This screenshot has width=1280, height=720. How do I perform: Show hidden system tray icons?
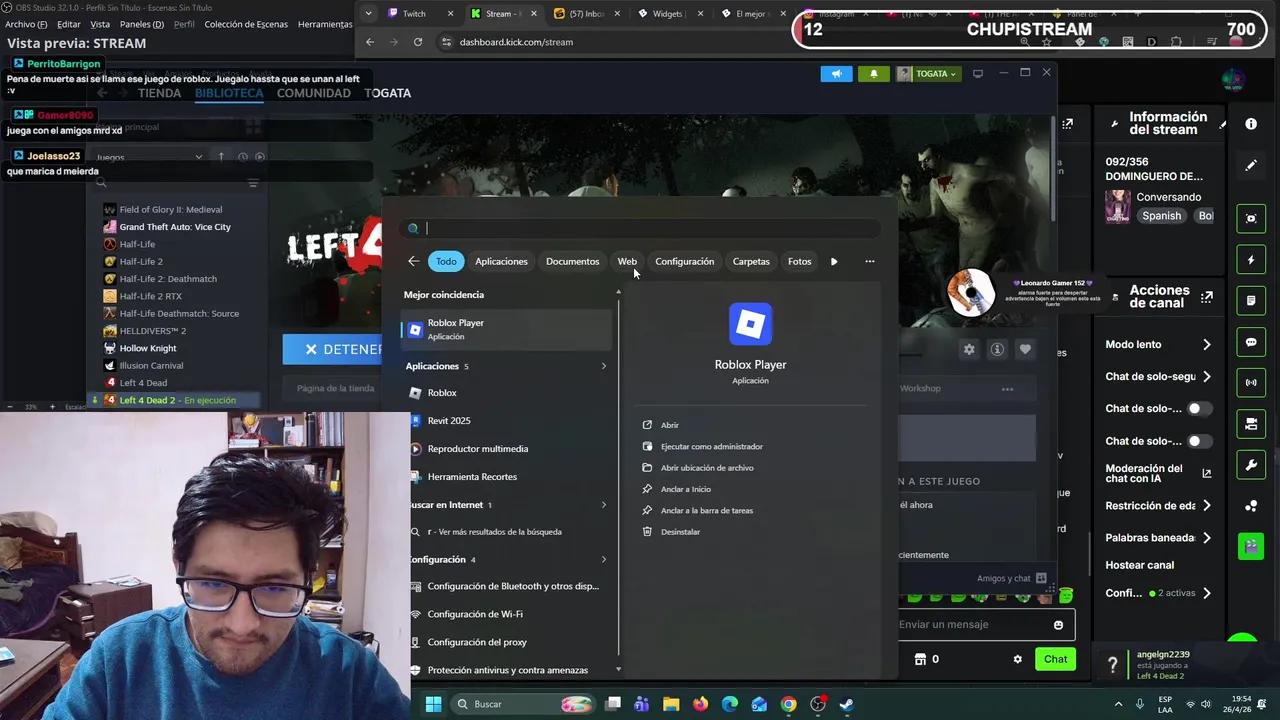point(1118,704)
